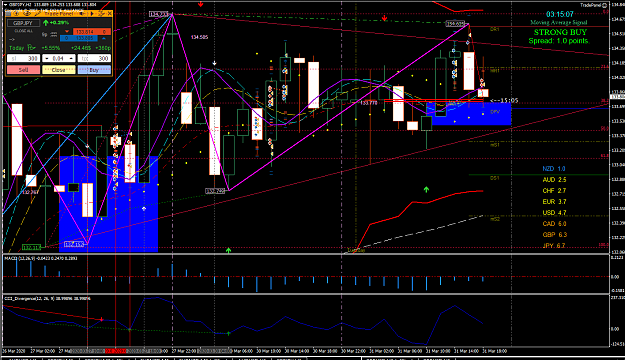Image resolution: width=625 pixels, height=360 pixels.
Task: Click the 27 Mar 22:00 time axis label
Action: 184,351
